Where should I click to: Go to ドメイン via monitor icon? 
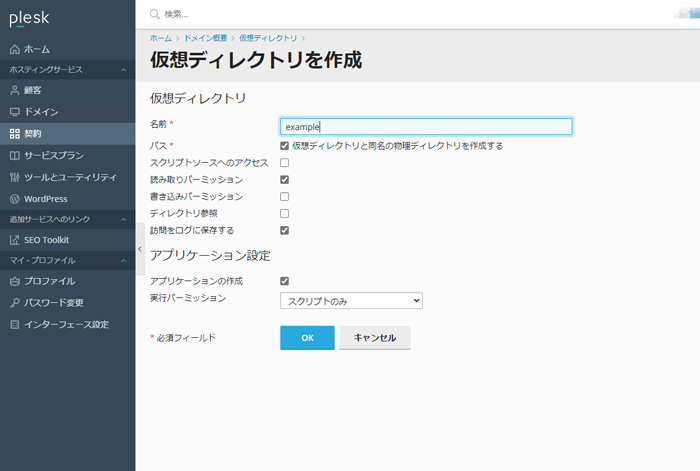[15, 112]
